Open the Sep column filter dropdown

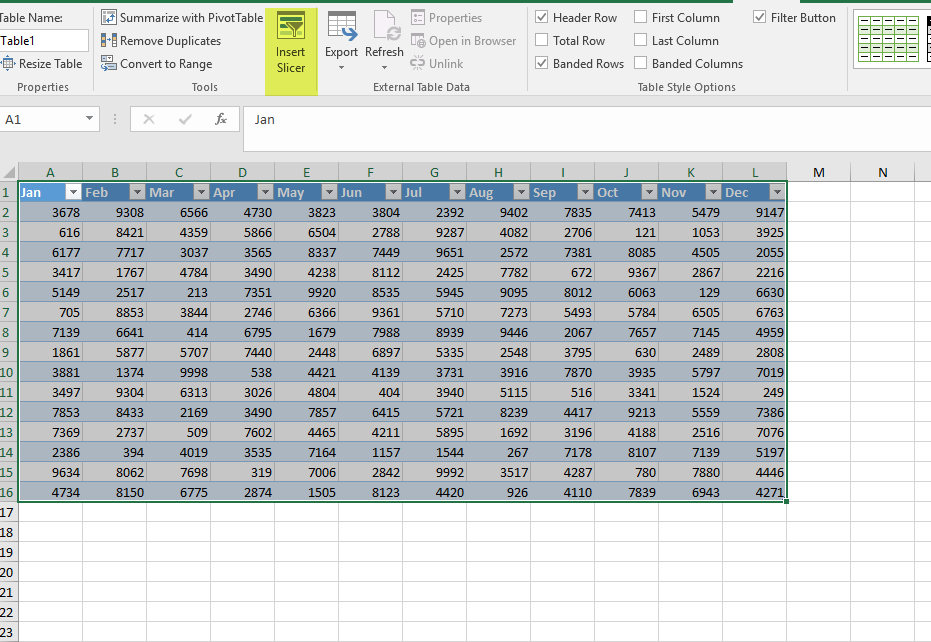pos(585,192)
